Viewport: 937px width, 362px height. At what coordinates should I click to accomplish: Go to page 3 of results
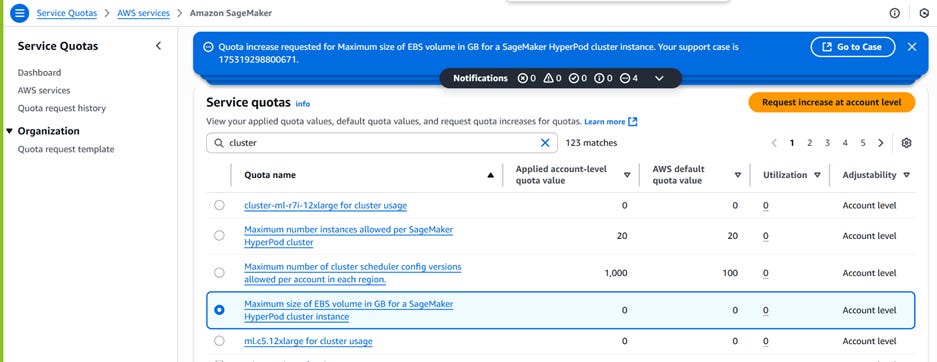(x=827, y=143)
